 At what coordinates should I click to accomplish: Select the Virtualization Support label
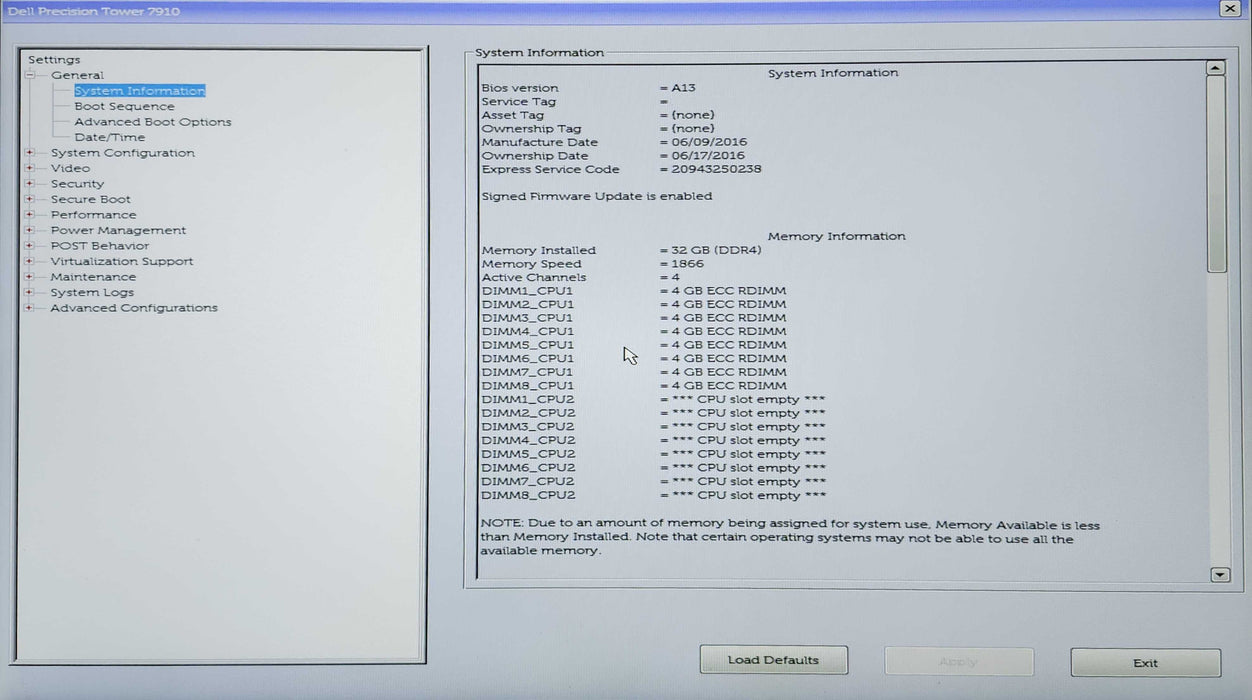(x=122, y=261)
